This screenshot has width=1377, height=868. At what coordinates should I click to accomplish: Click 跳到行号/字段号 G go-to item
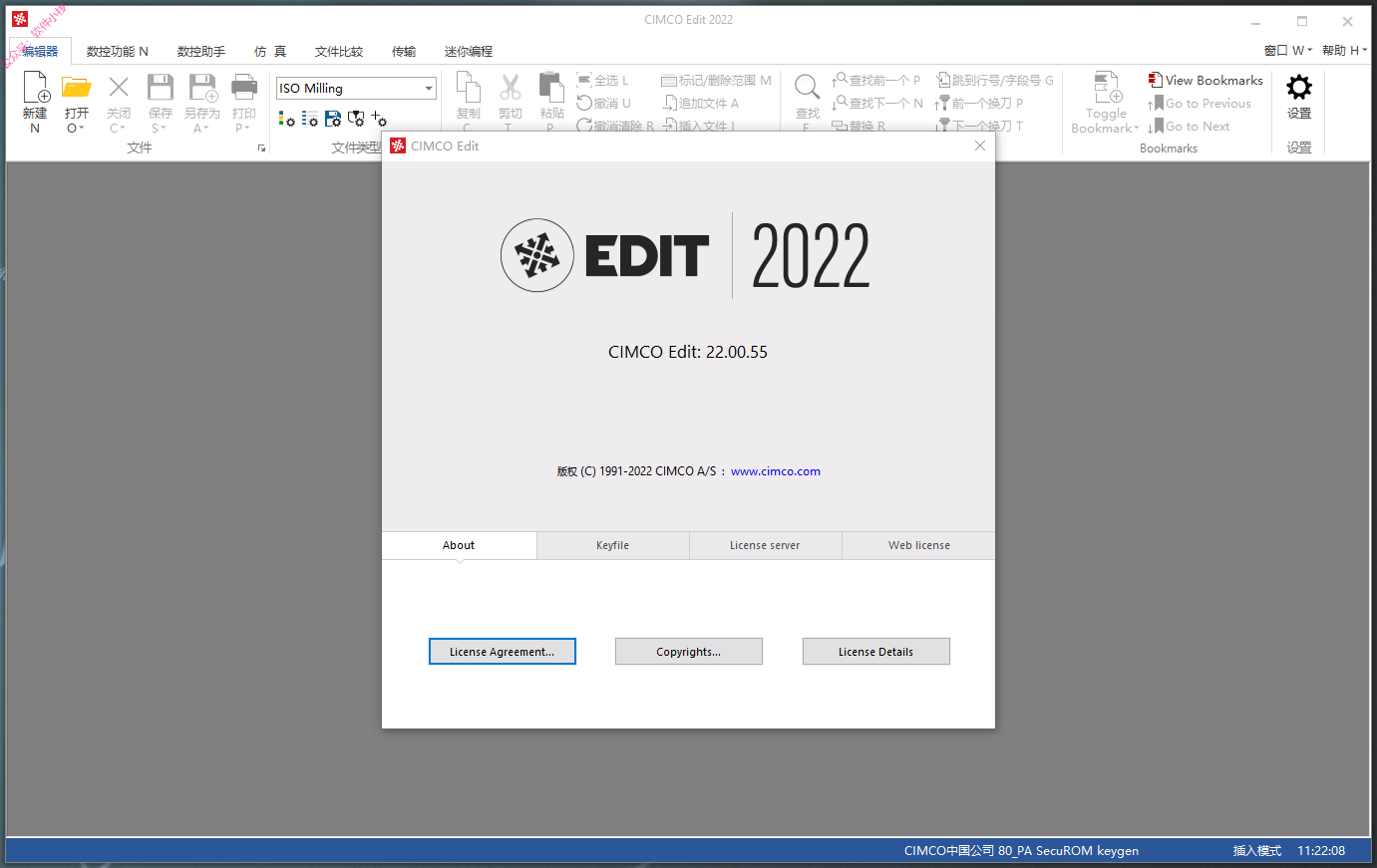click(x=995, y=80)
